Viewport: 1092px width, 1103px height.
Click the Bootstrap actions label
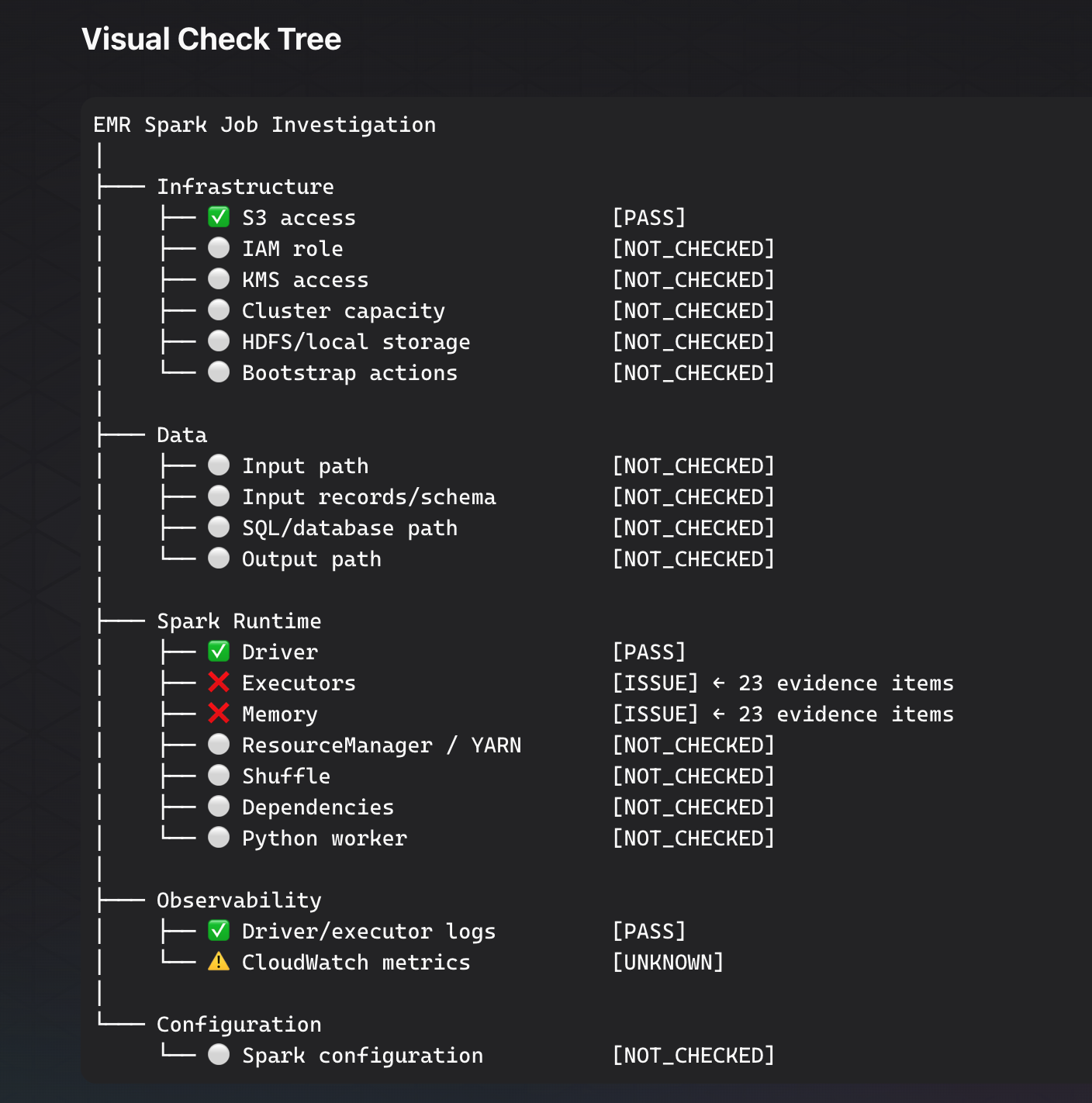(x=350, y=373)
